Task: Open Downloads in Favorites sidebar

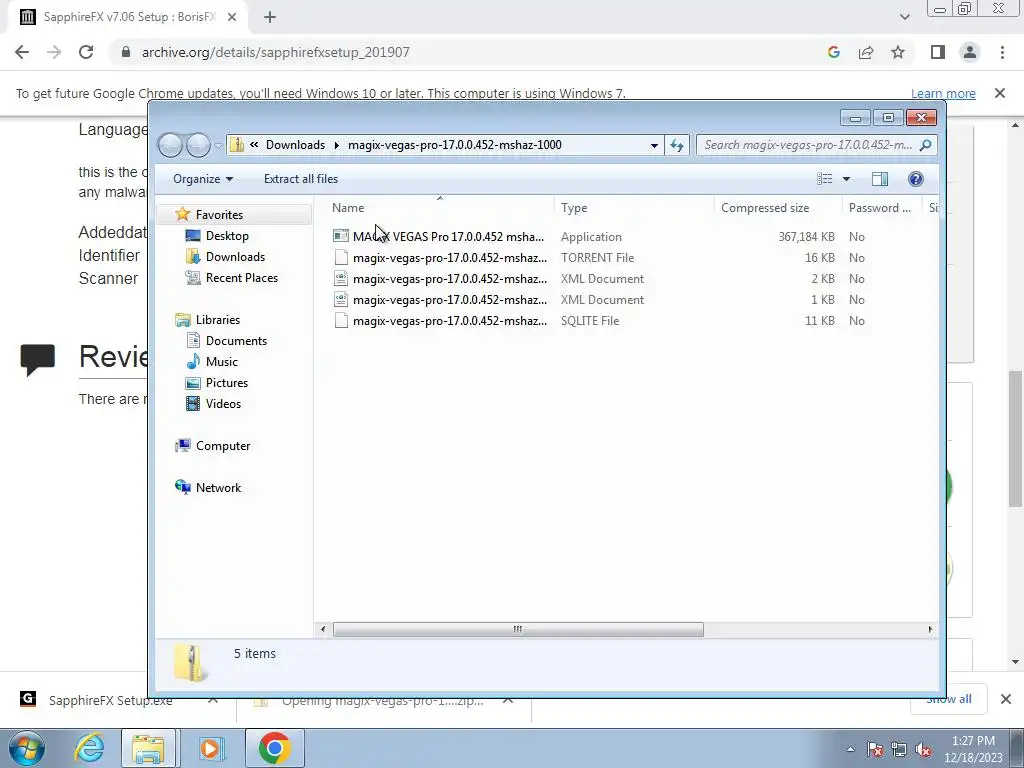Action: (x=235, y=257)
